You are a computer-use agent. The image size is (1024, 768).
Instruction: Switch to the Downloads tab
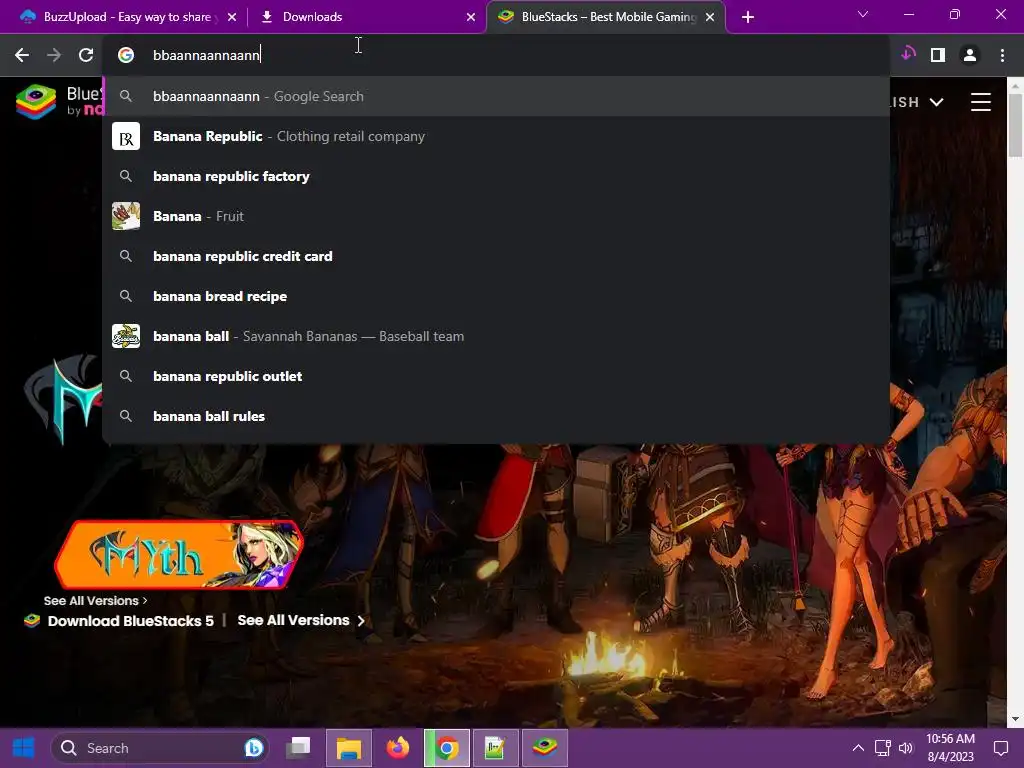pyautogui.click(x=366, y=17)
